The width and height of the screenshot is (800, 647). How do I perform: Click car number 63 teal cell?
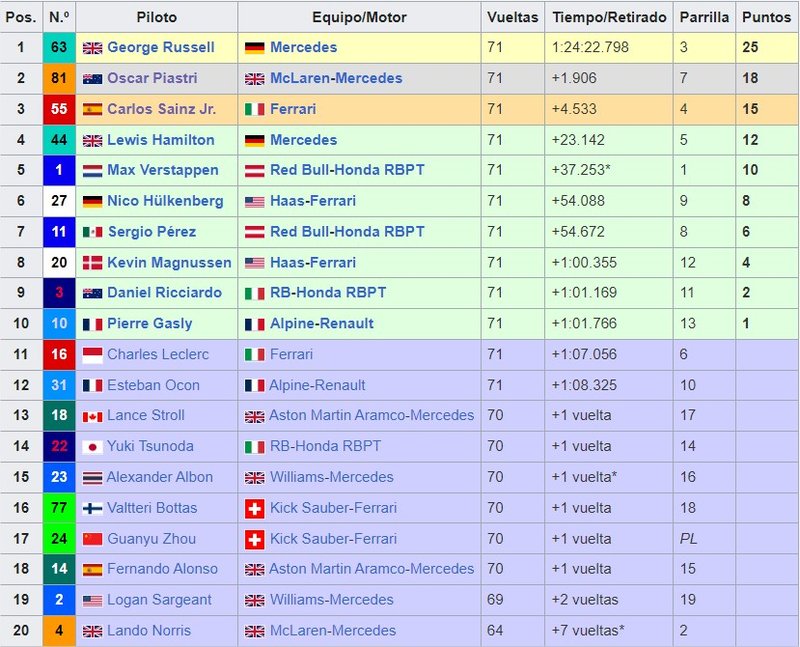click(59, 47)
